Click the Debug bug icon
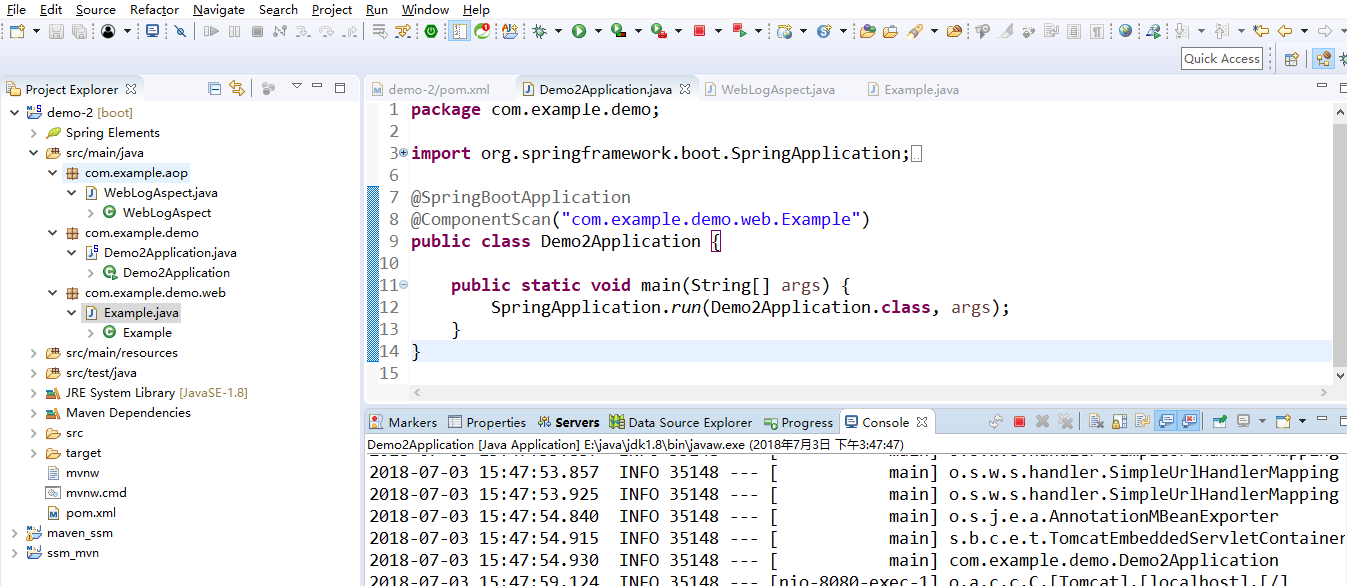This screenshot has height=586, width=1347. (539, 31)
